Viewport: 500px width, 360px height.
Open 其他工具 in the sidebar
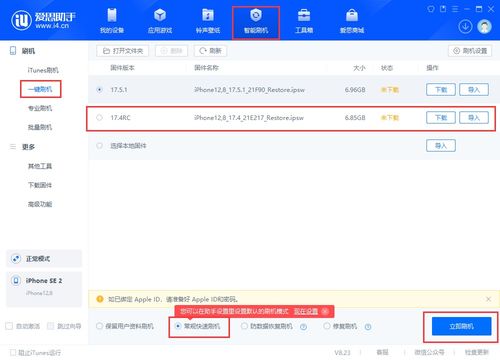pos(40,166)
